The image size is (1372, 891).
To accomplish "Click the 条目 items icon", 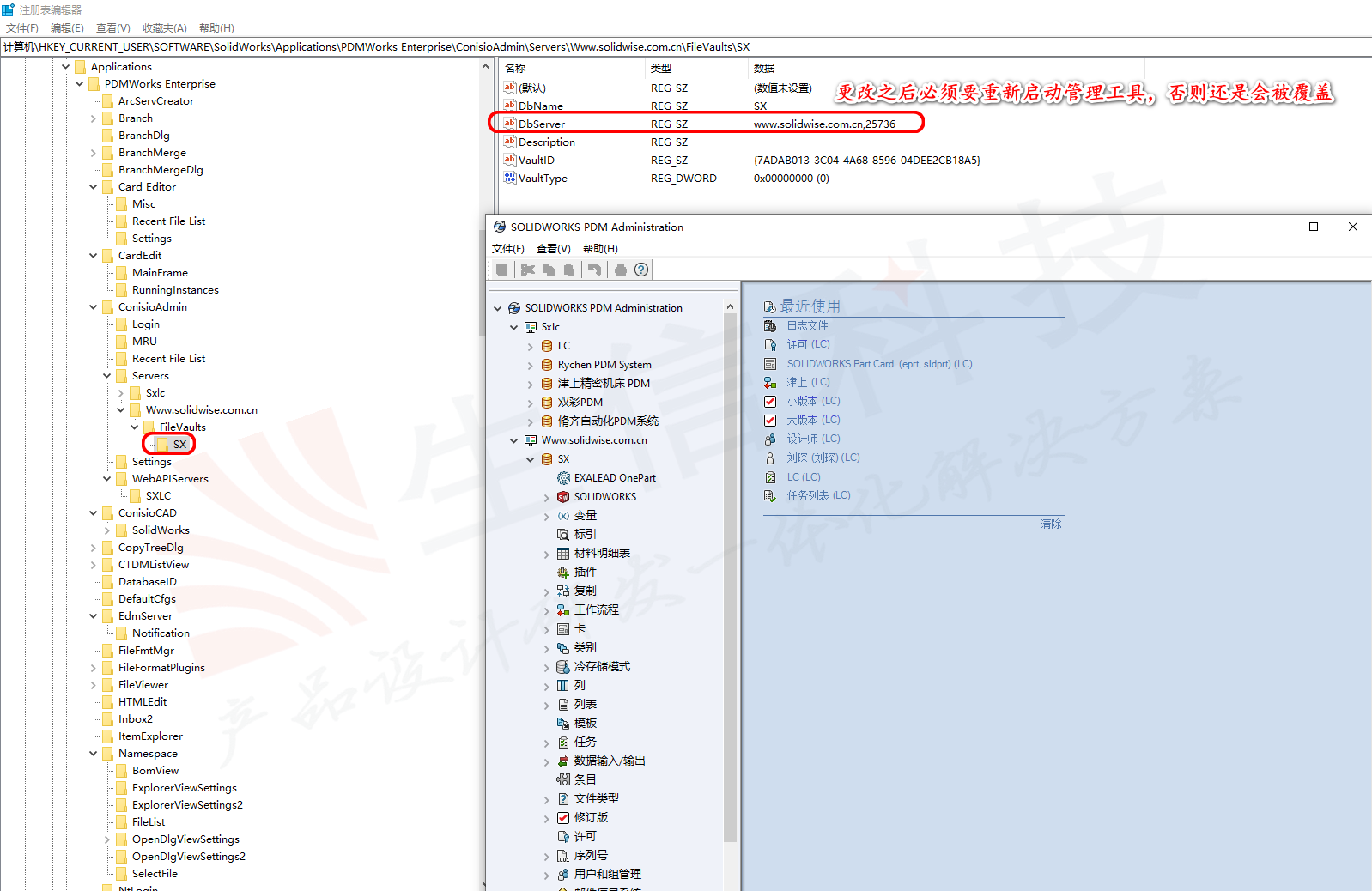I will [563, 780].
